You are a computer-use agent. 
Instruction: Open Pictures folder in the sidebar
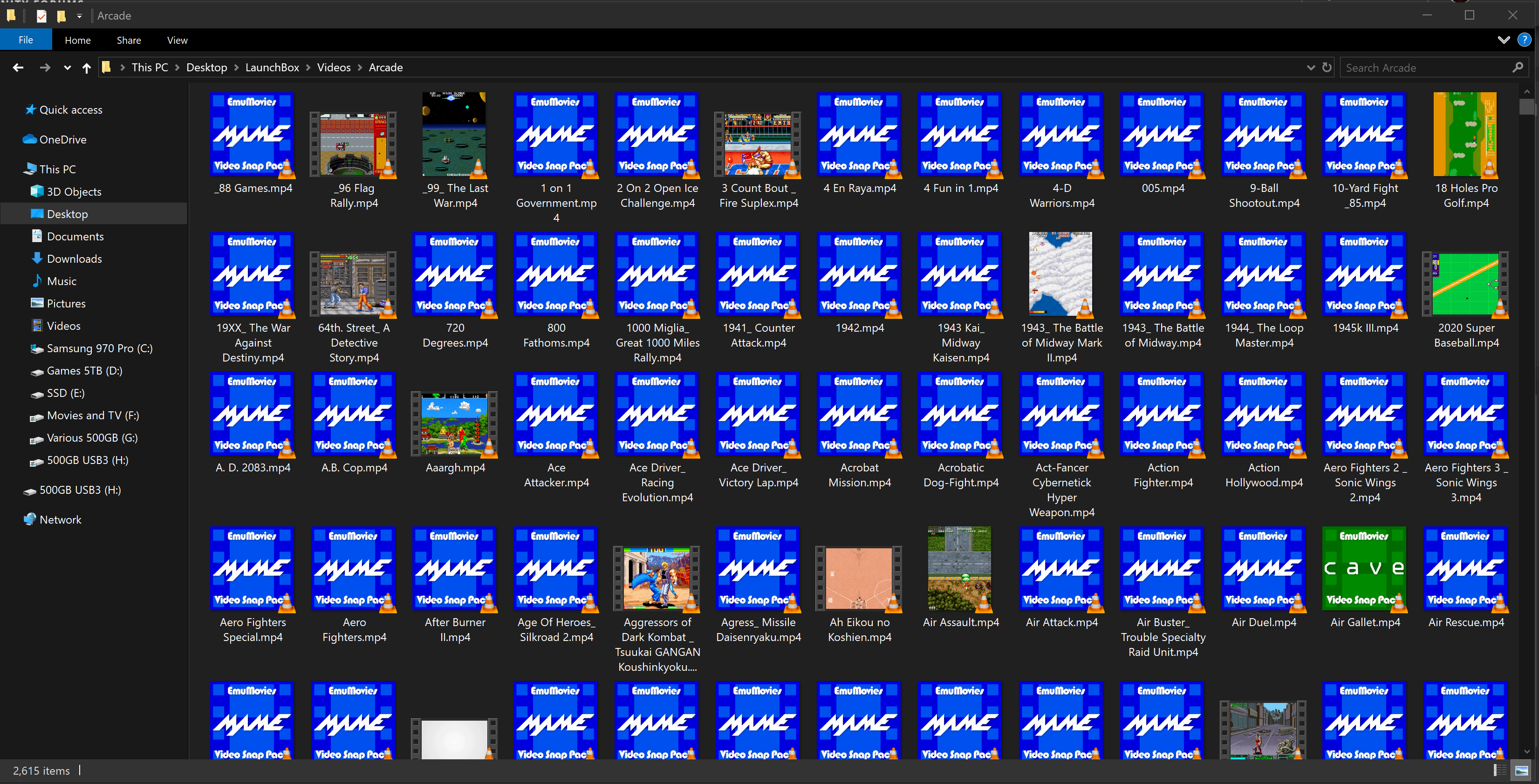point(66,303)
